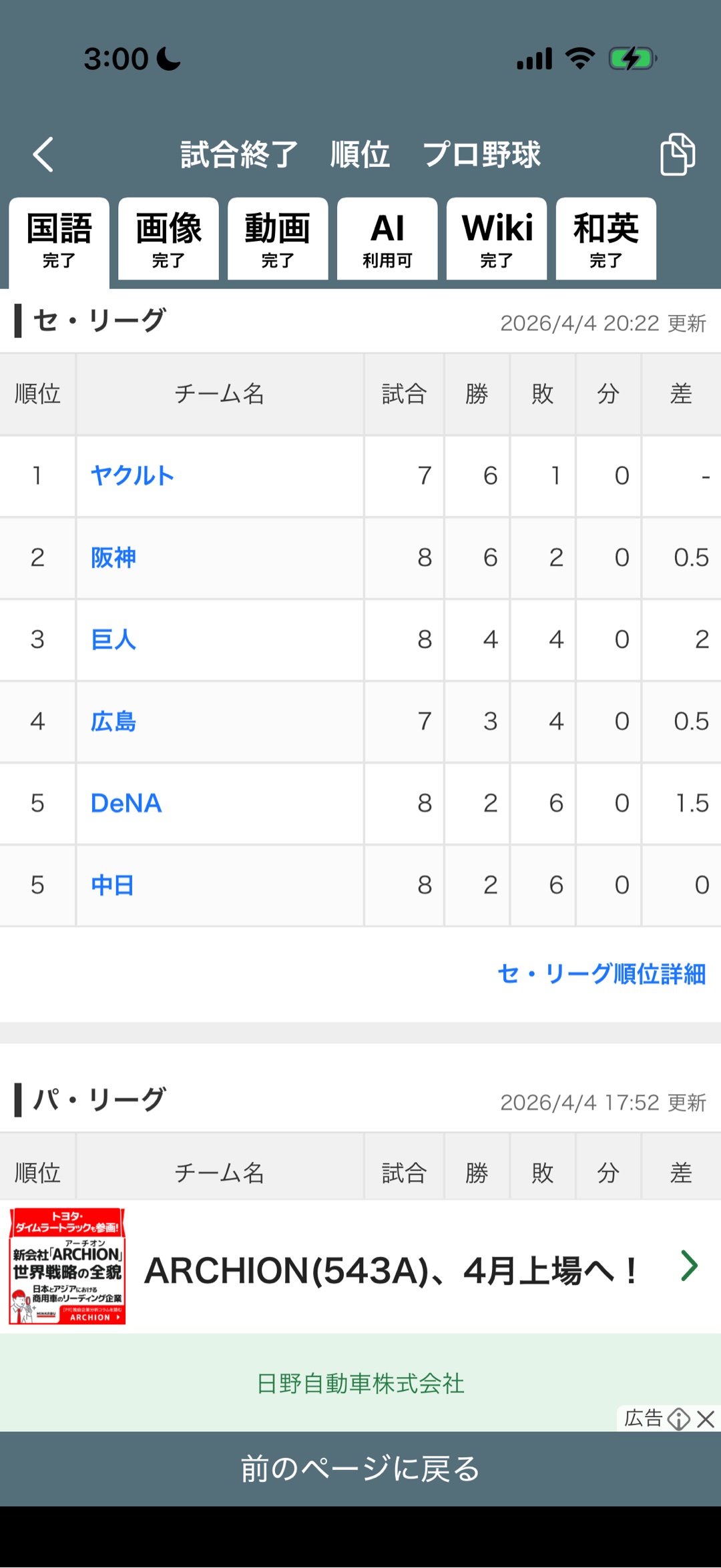Tap the copy documents icon

pyautogui.click(x=677, y=154)
